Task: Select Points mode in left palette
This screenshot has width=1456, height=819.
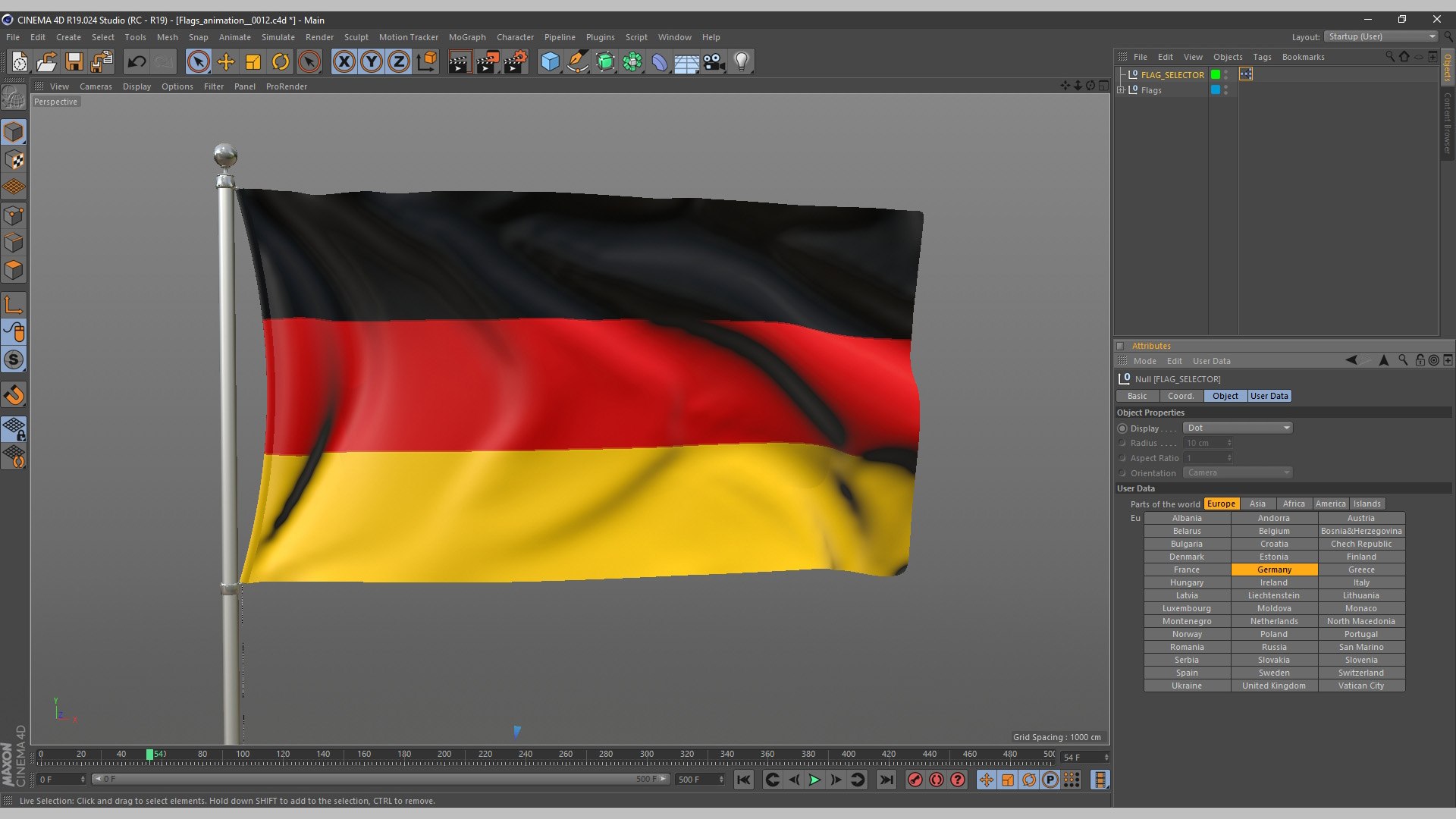Action: pyautogui.click(x=14, y=215)
